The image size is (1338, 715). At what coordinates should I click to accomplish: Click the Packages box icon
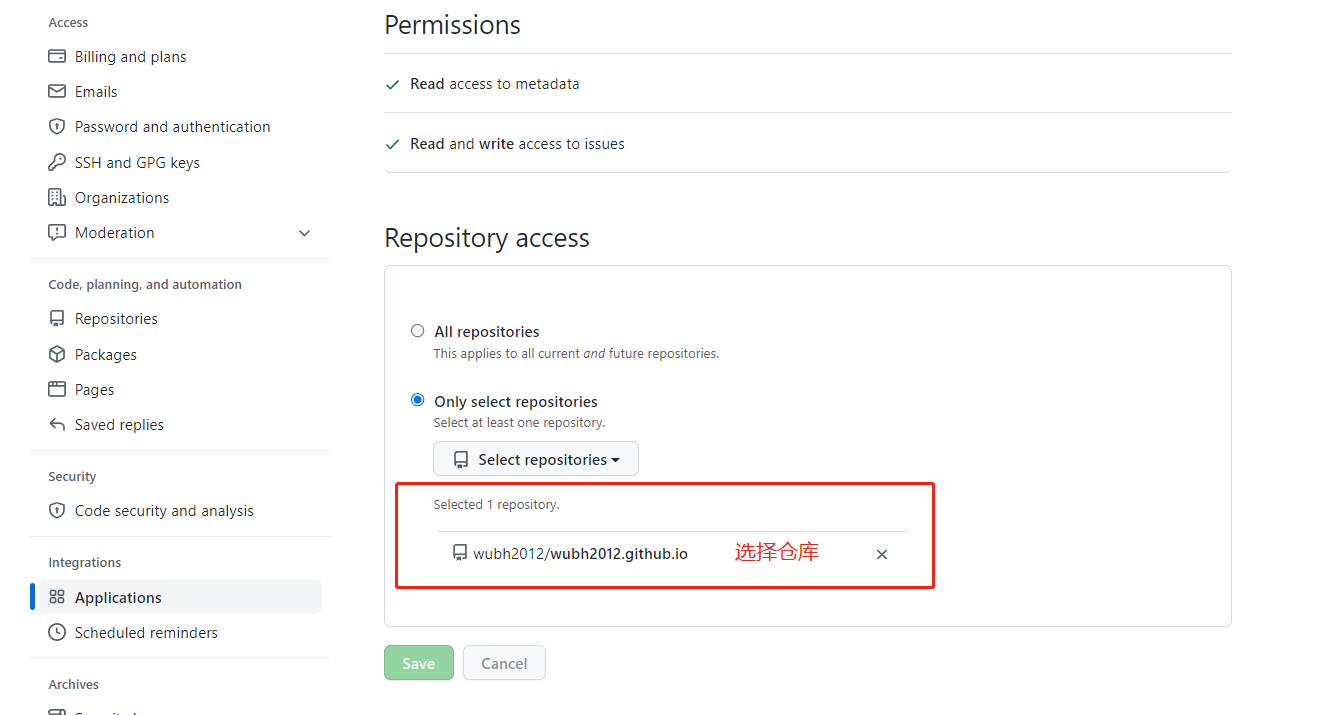57,355
